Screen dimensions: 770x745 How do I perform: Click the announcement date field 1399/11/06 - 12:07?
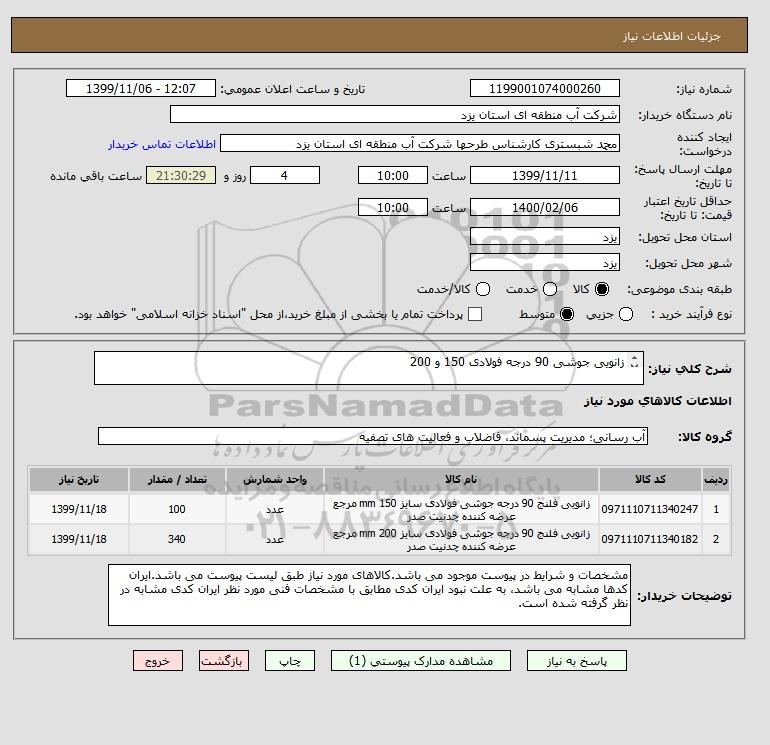(141, 89)
